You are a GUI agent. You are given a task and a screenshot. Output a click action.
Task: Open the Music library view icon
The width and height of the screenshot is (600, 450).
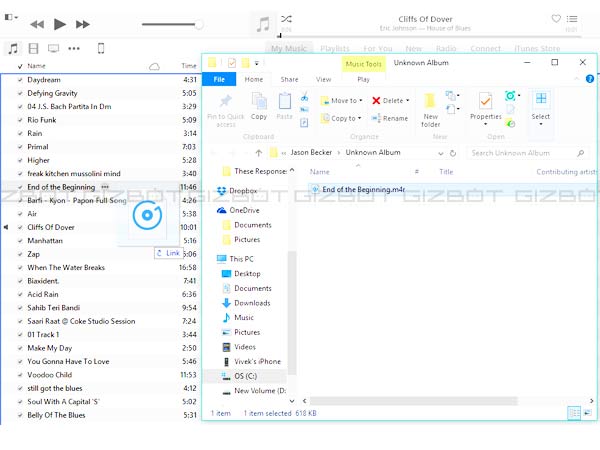[13, 48]
